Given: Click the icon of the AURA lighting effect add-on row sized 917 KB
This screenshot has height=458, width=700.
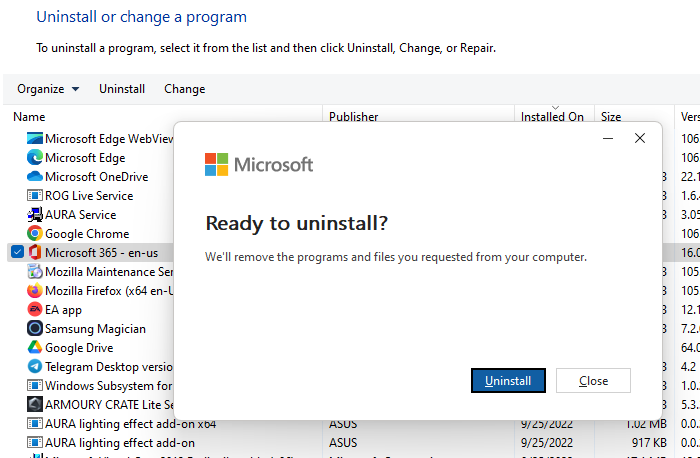Looking at the screenshot, I should 35,442.
